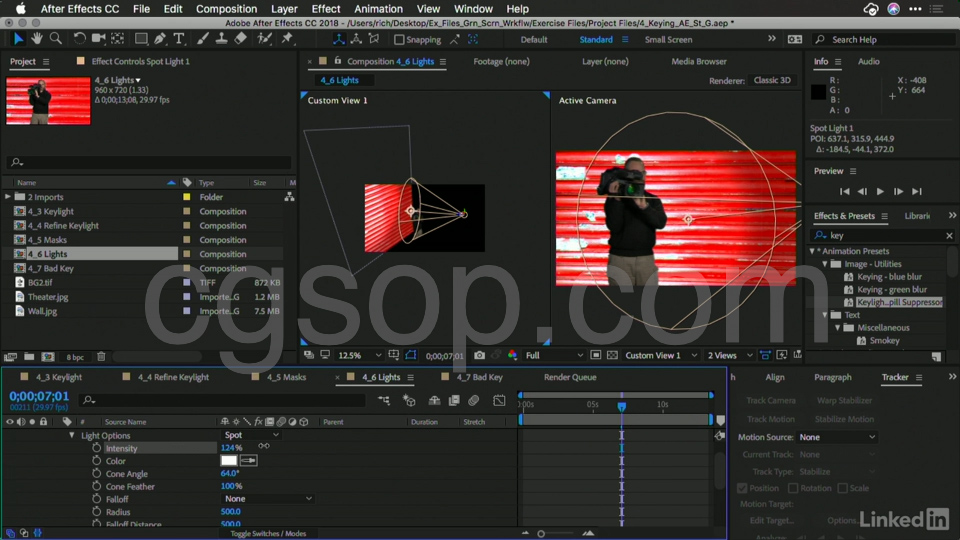Open the Custom View 1 dropdown

(661, 355)
